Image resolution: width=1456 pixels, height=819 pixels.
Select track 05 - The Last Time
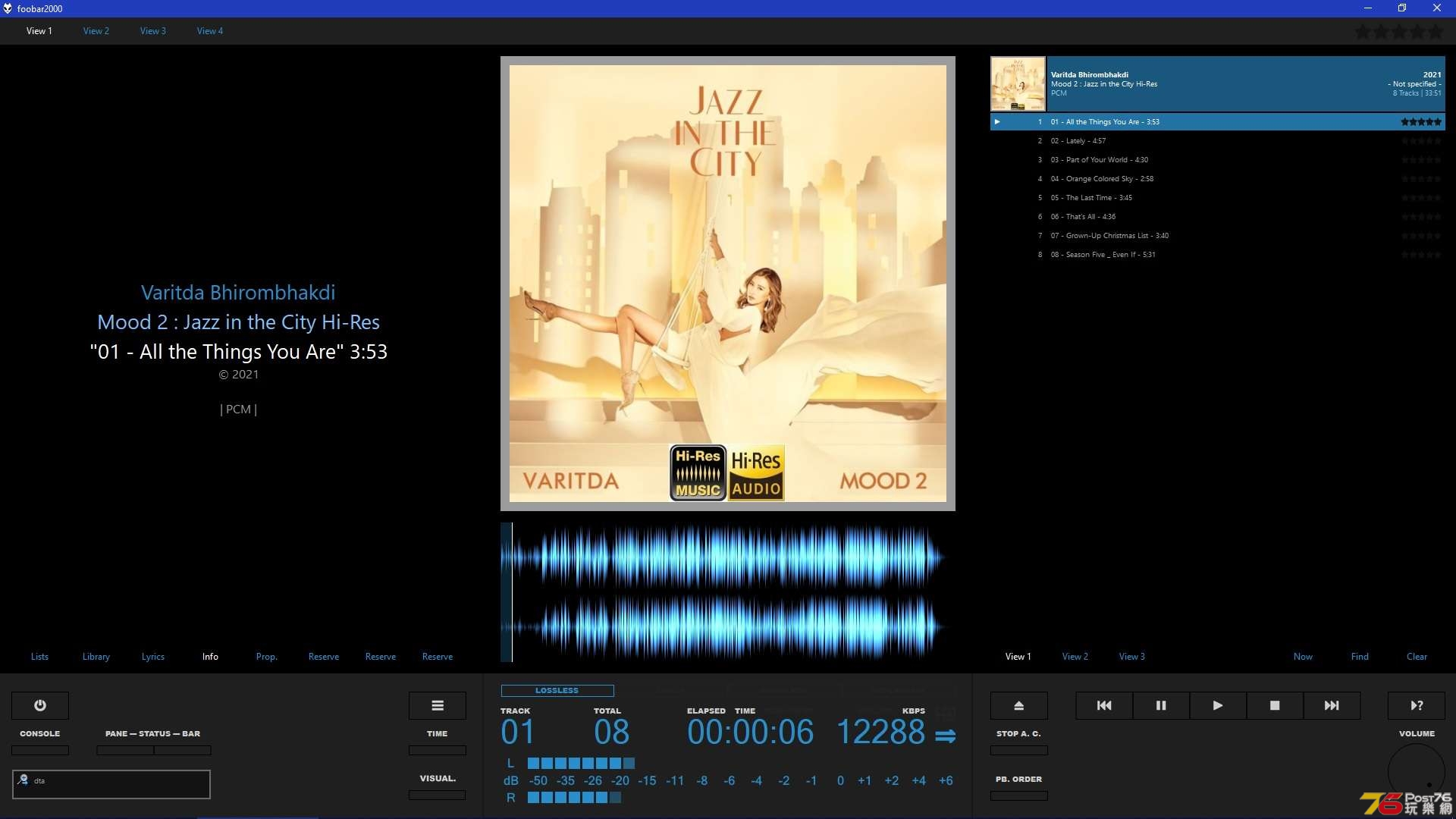(1217, 198)
